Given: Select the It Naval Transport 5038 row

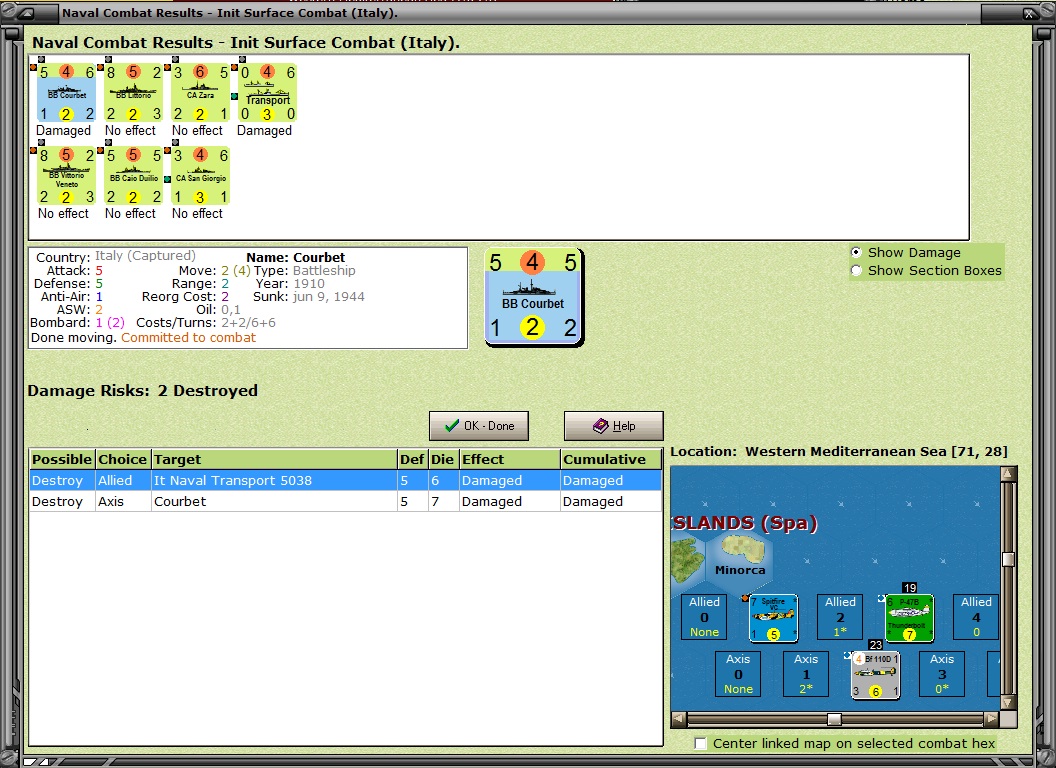Looking at the screenshot, I should 345,480.
